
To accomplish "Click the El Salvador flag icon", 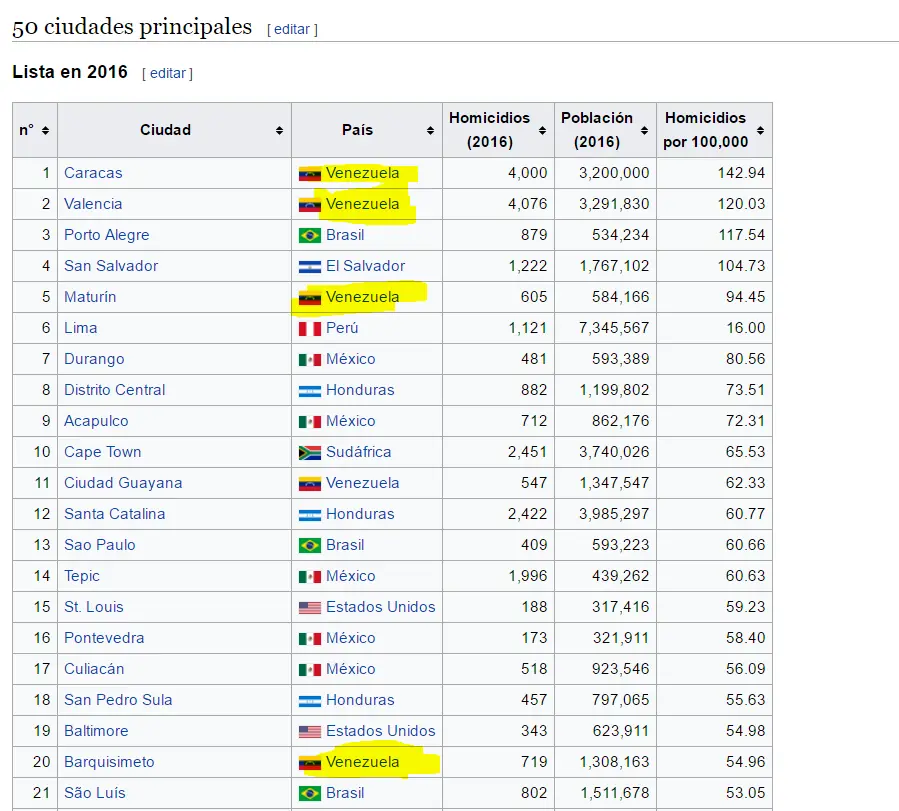I will (x=309, y=267).
